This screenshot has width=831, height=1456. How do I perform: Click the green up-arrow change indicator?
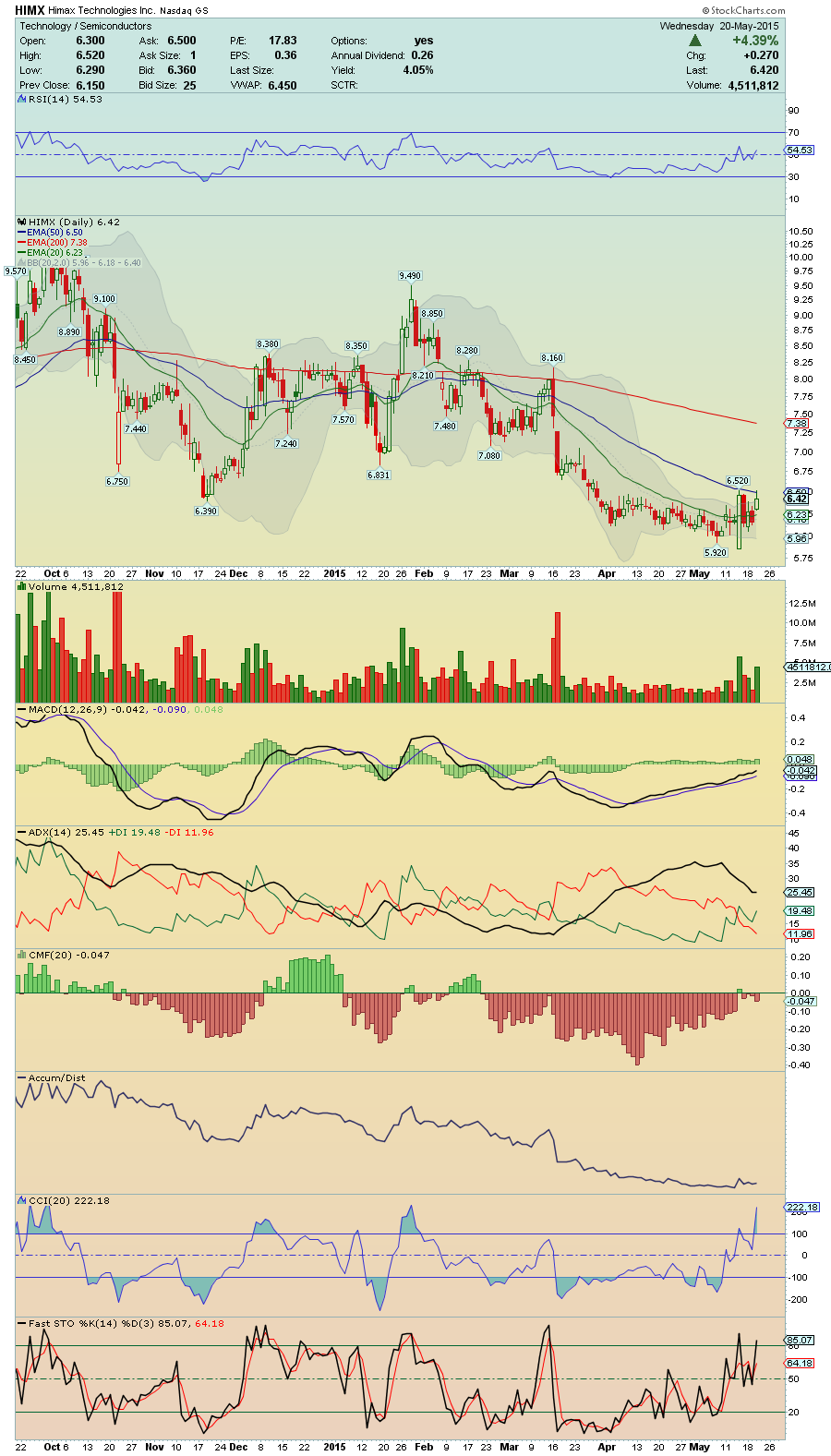click(x=695, y=41)
